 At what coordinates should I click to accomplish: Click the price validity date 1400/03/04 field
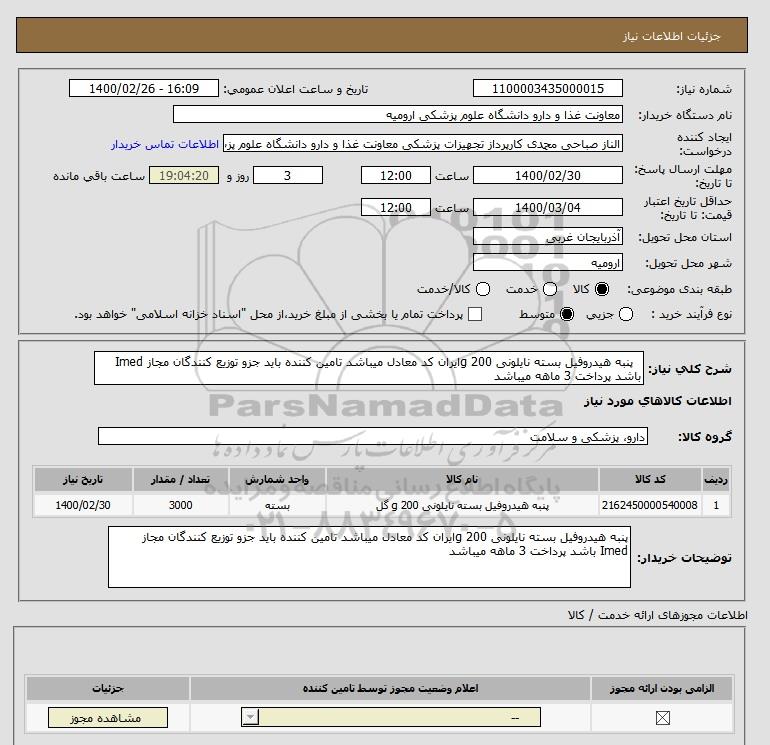click(x=548, y=207)
